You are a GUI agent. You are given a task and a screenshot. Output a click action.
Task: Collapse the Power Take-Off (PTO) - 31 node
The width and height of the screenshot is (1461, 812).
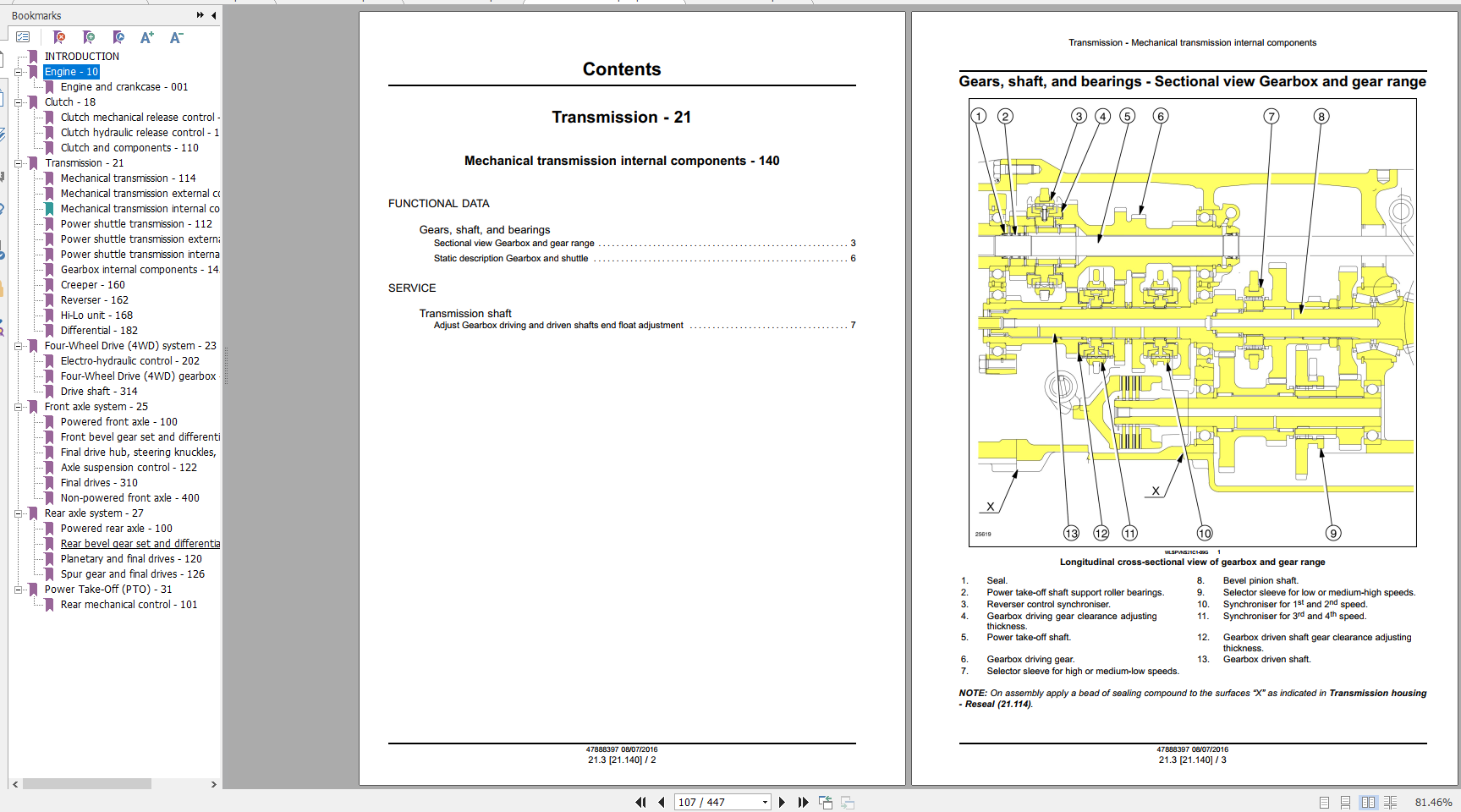[x=19, y=590]
